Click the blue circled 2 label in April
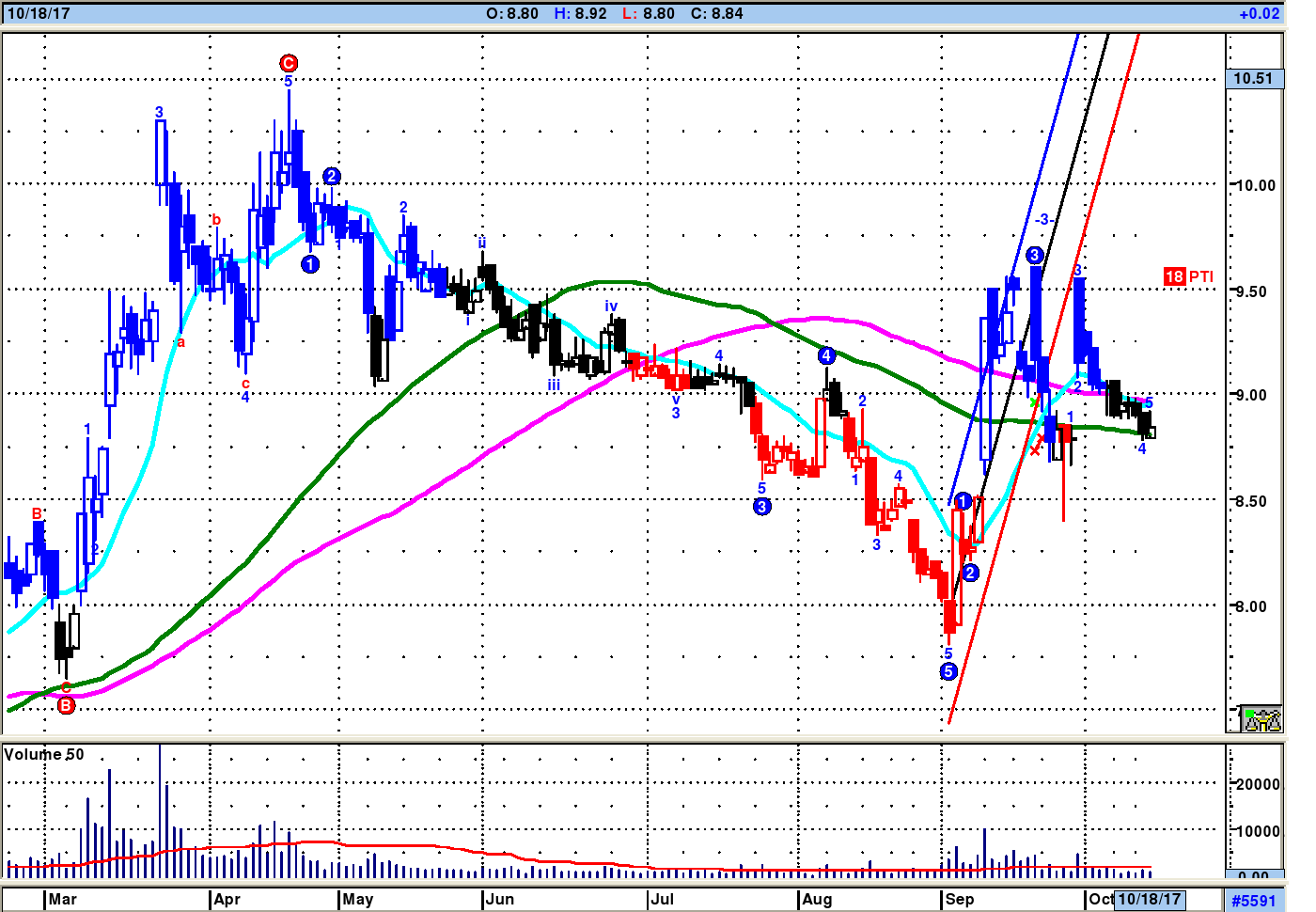Viewport: 1316px width, 912px height. point(331,176)
